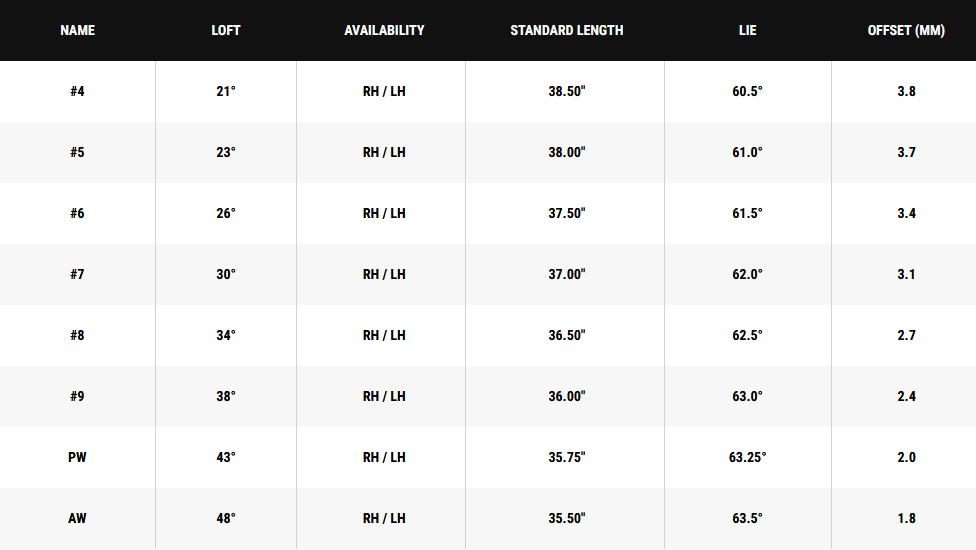This screenshot has height=550, width=976.
Task: Click the STANDARD LENGTH header
Action: [x=566, y=31]
